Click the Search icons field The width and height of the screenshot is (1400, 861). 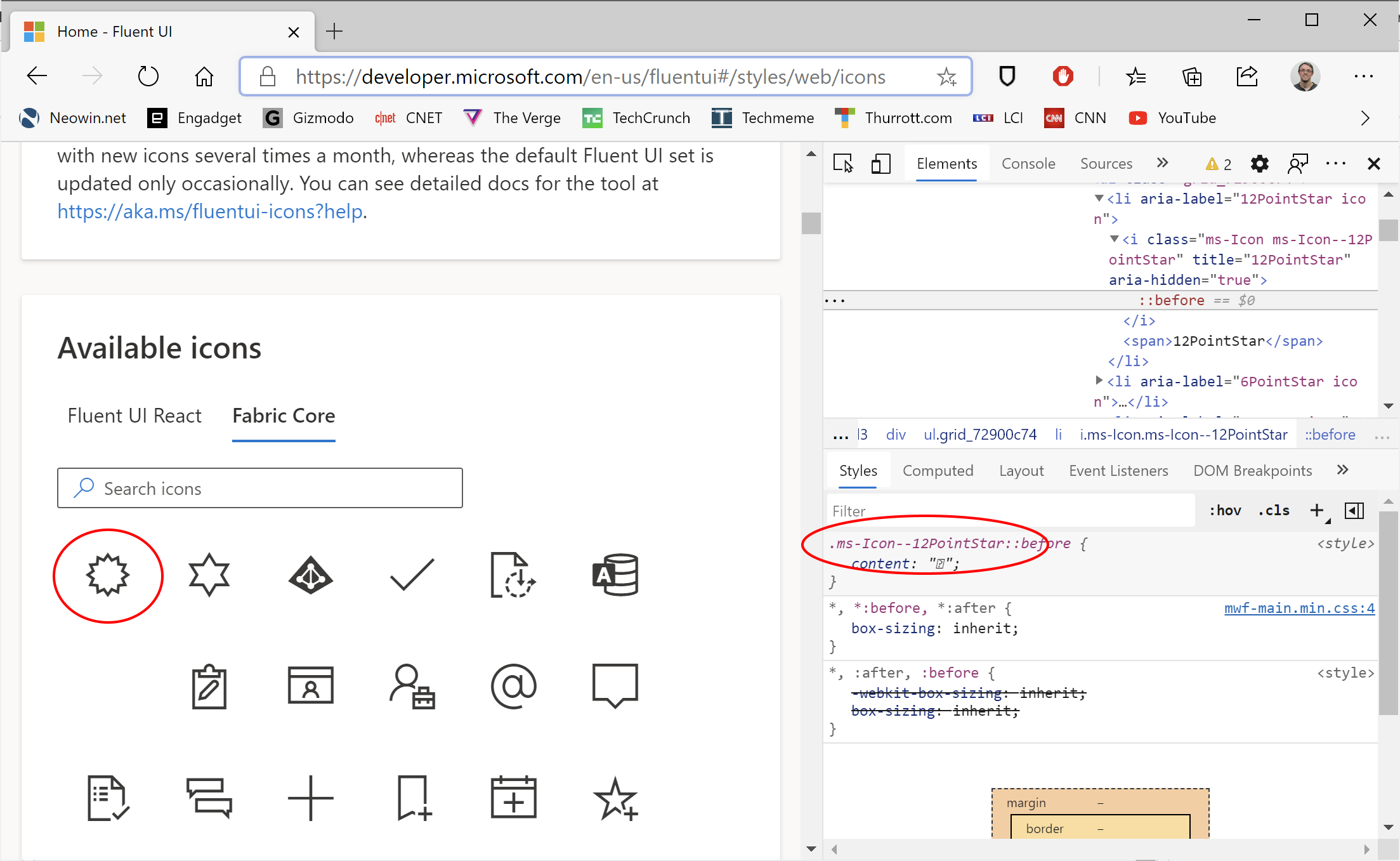(x=260, y=488)
